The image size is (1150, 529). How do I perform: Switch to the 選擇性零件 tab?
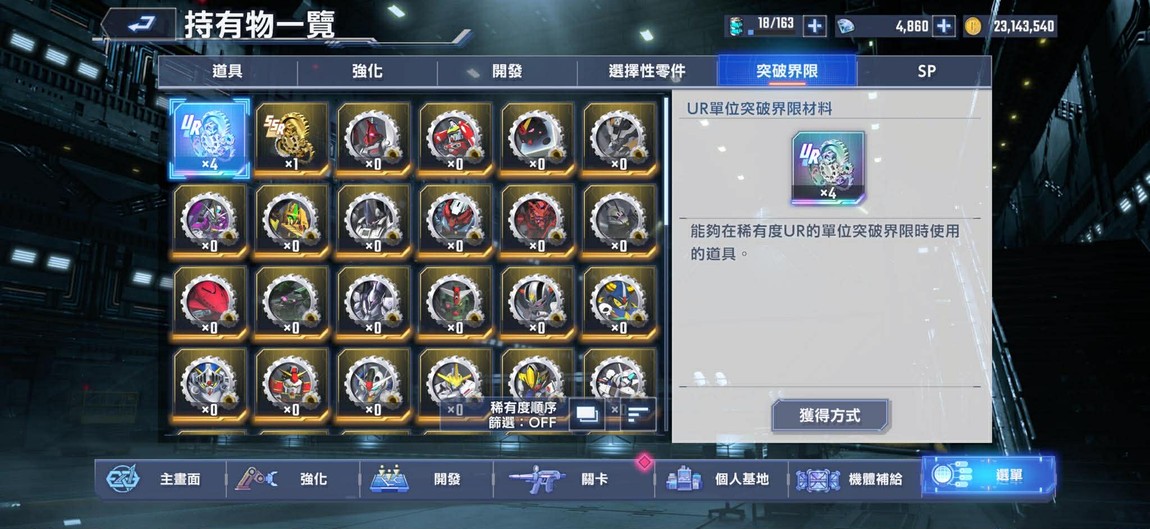(647, 72)
